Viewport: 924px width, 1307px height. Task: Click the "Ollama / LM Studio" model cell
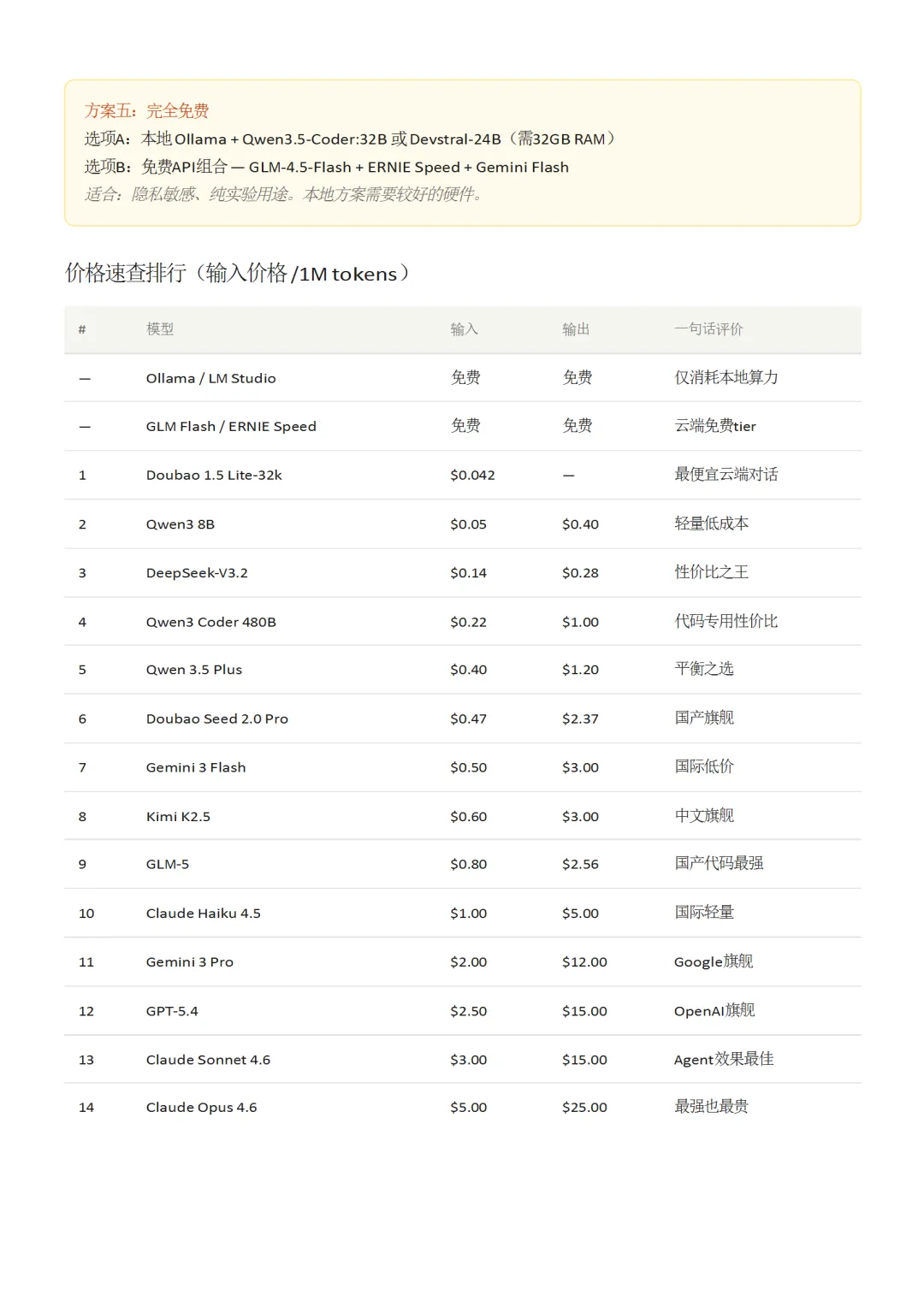(x=210, y=378)
